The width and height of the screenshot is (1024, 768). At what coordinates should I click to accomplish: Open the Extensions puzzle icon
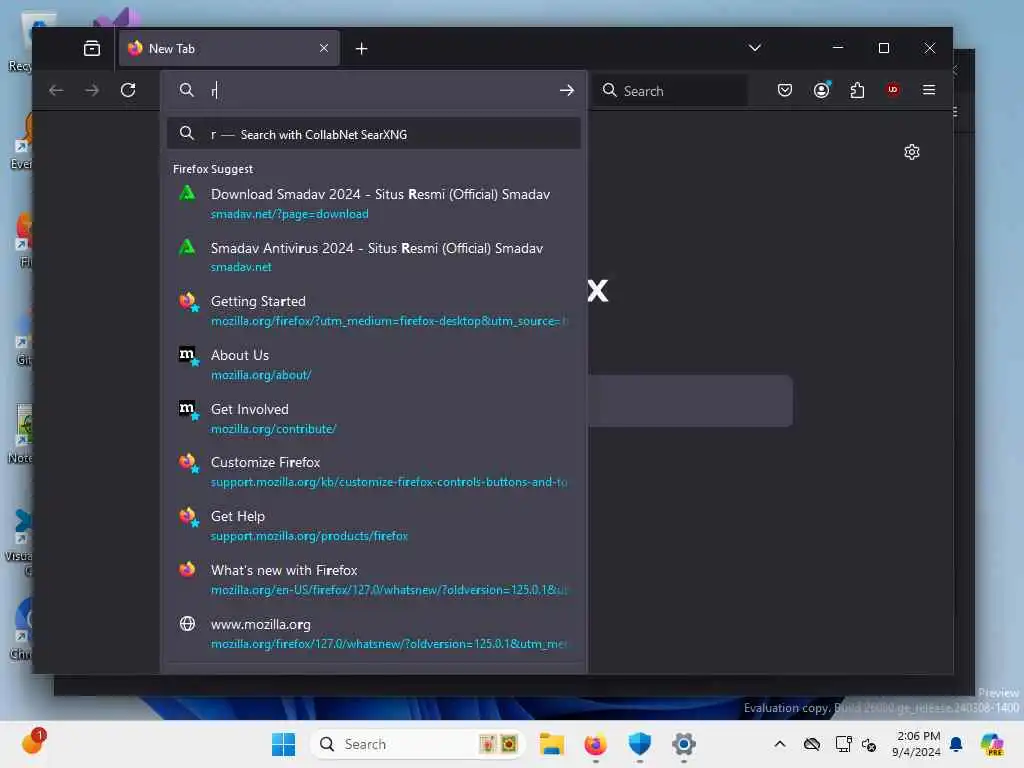(857, 90)
